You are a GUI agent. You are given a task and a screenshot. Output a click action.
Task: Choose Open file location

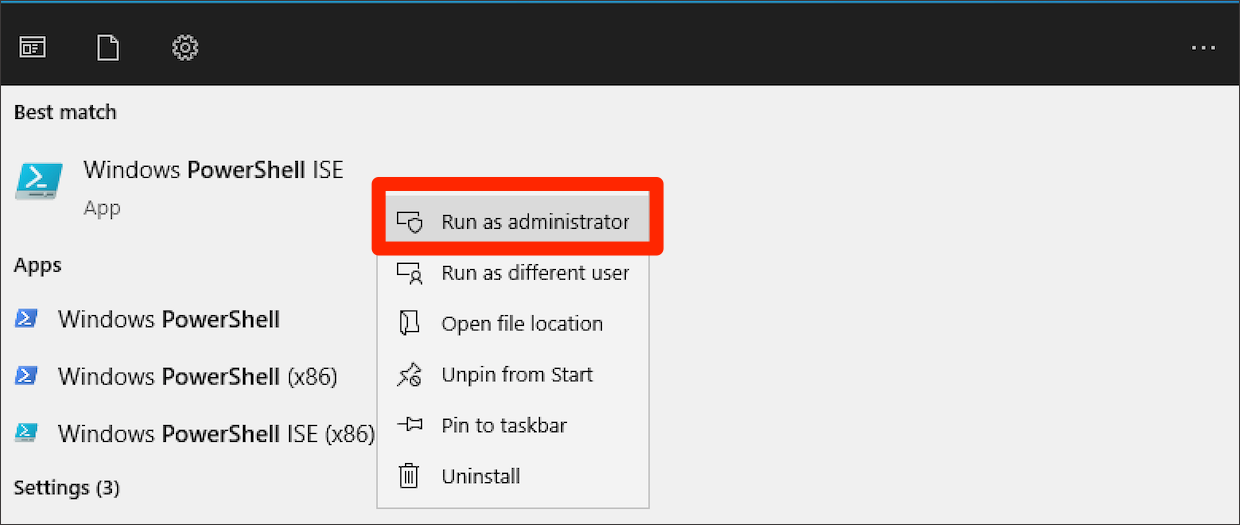point(522,324)
